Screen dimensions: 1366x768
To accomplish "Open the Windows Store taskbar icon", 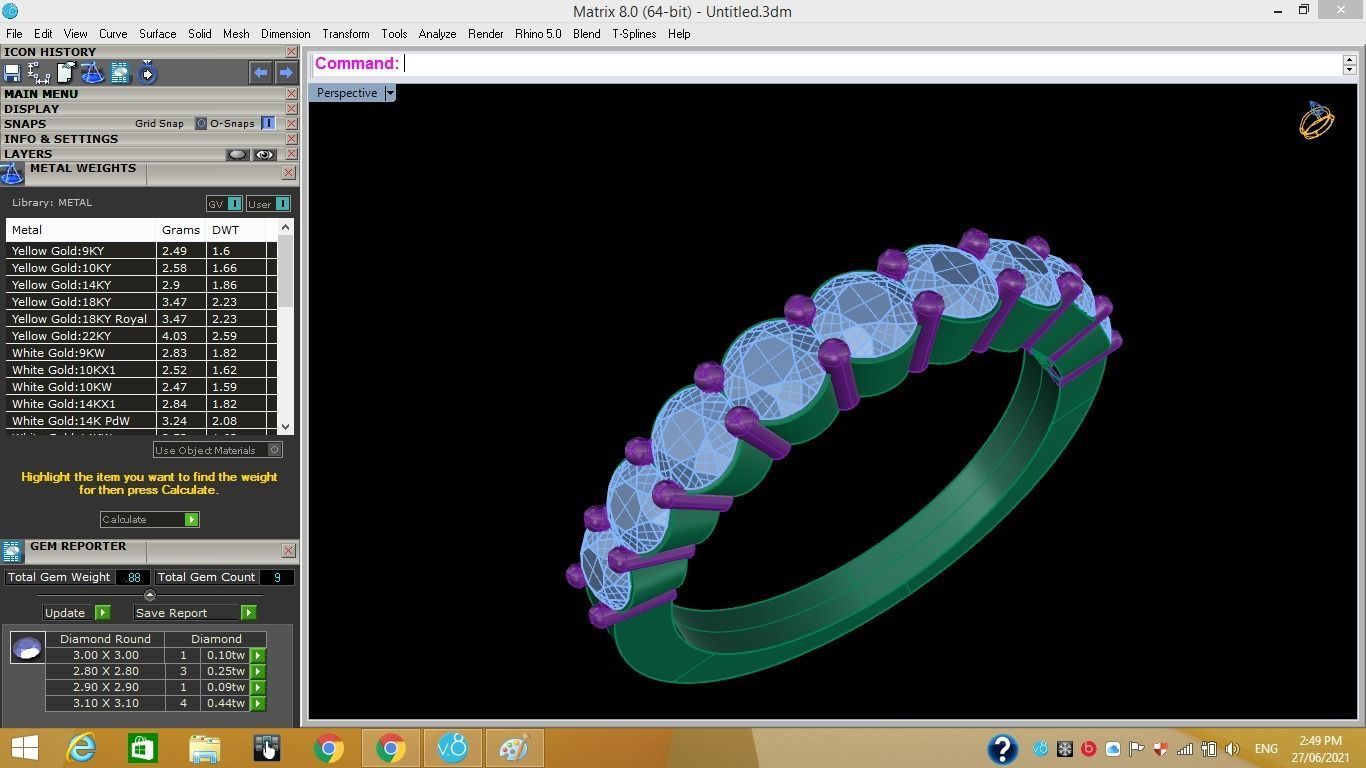I will pyautogui.click(x=142, y=748).
